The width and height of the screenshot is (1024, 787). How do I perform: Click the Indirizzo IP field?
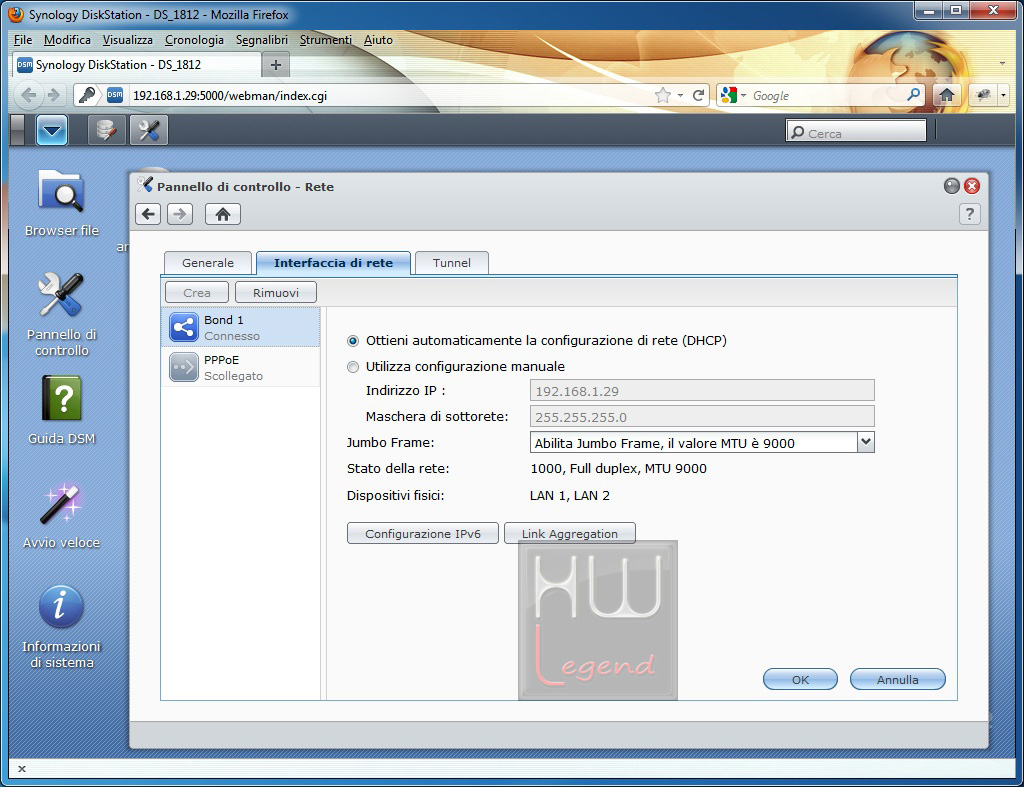click(702, 391)
